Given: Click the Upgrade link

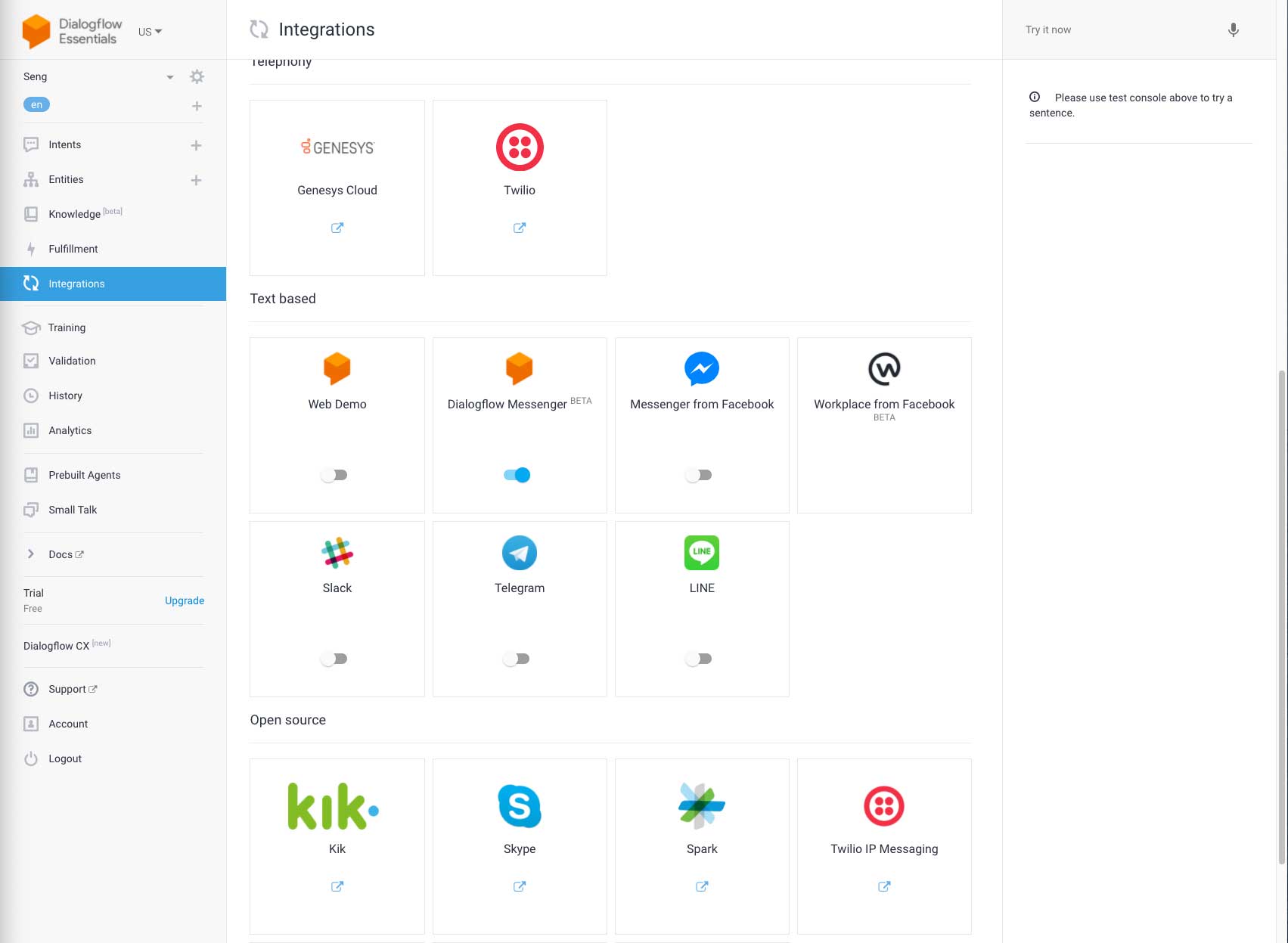Looking at the screenshot, I should coord(185,600).
